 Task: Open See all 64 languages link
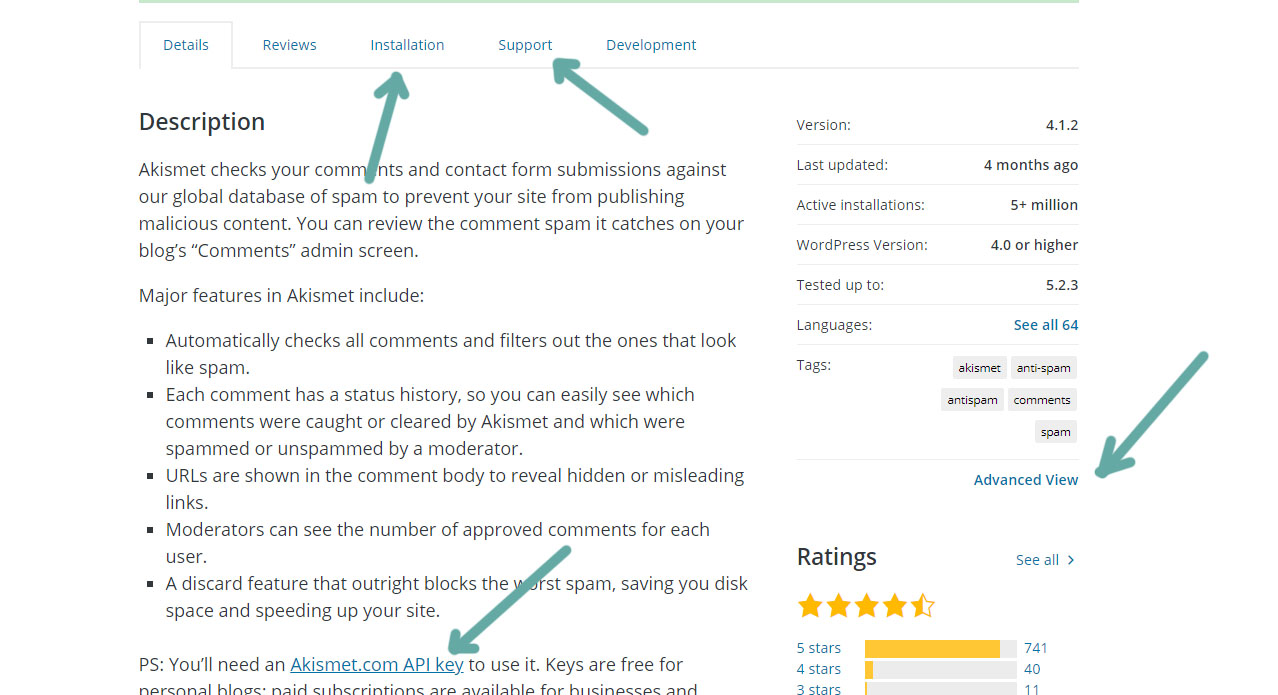click(1045, 325)
